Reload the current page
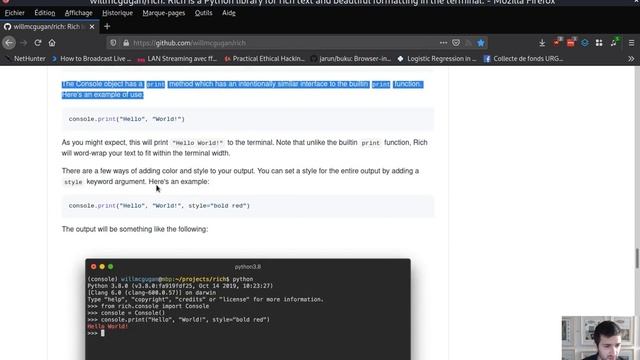The width and height of the screenshot is (640, 360). [38, 42]
